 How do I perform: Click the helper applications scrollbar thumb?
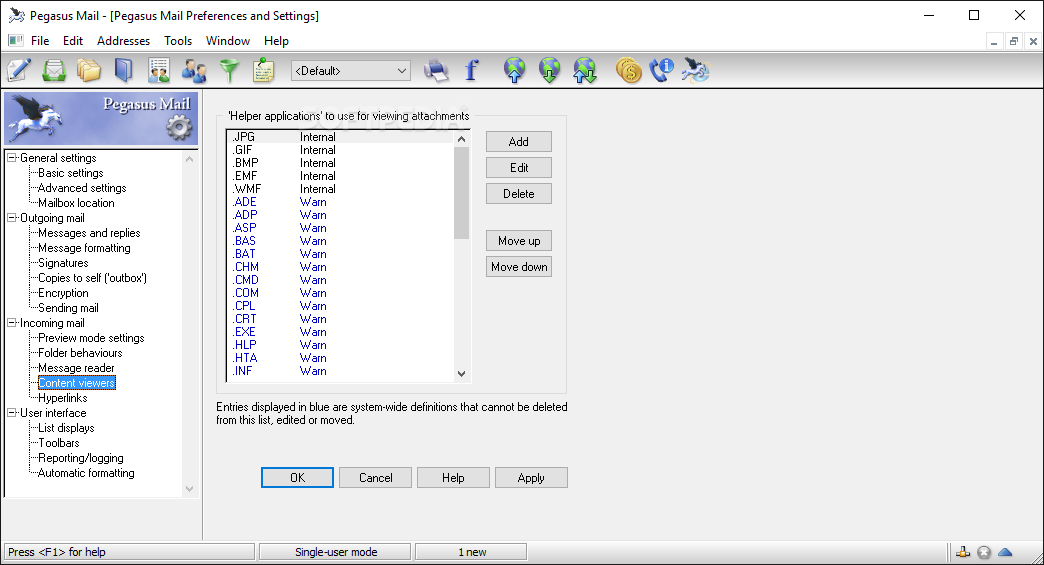461,193
